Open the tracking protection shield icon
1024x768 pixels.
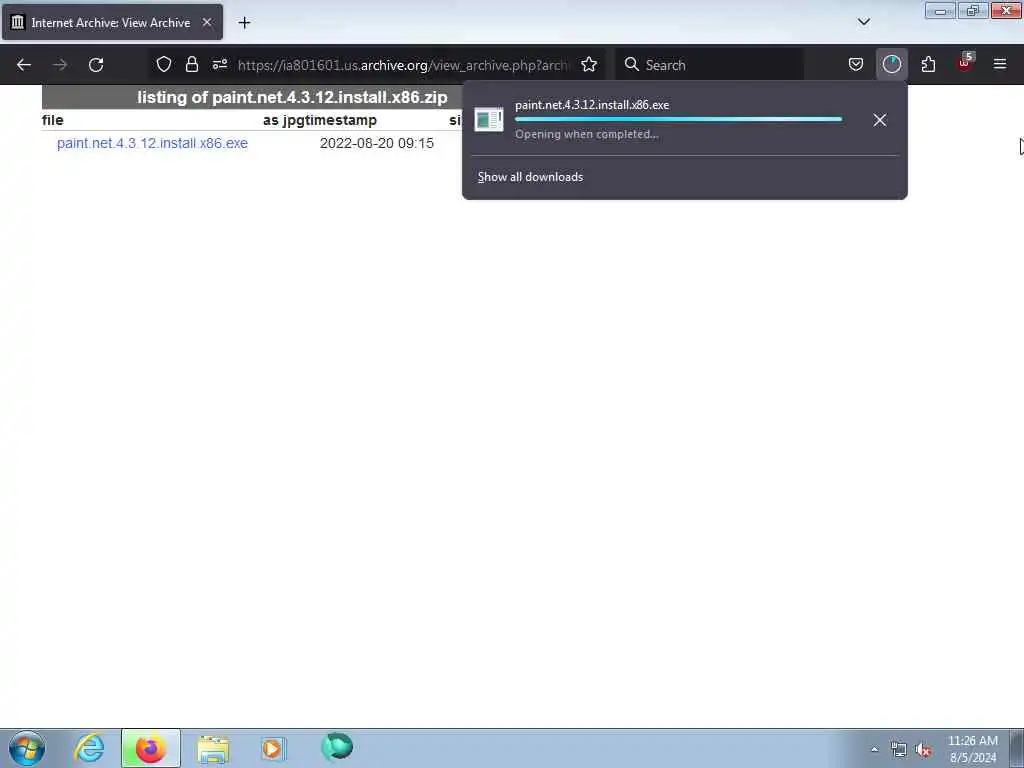[164, 64]
